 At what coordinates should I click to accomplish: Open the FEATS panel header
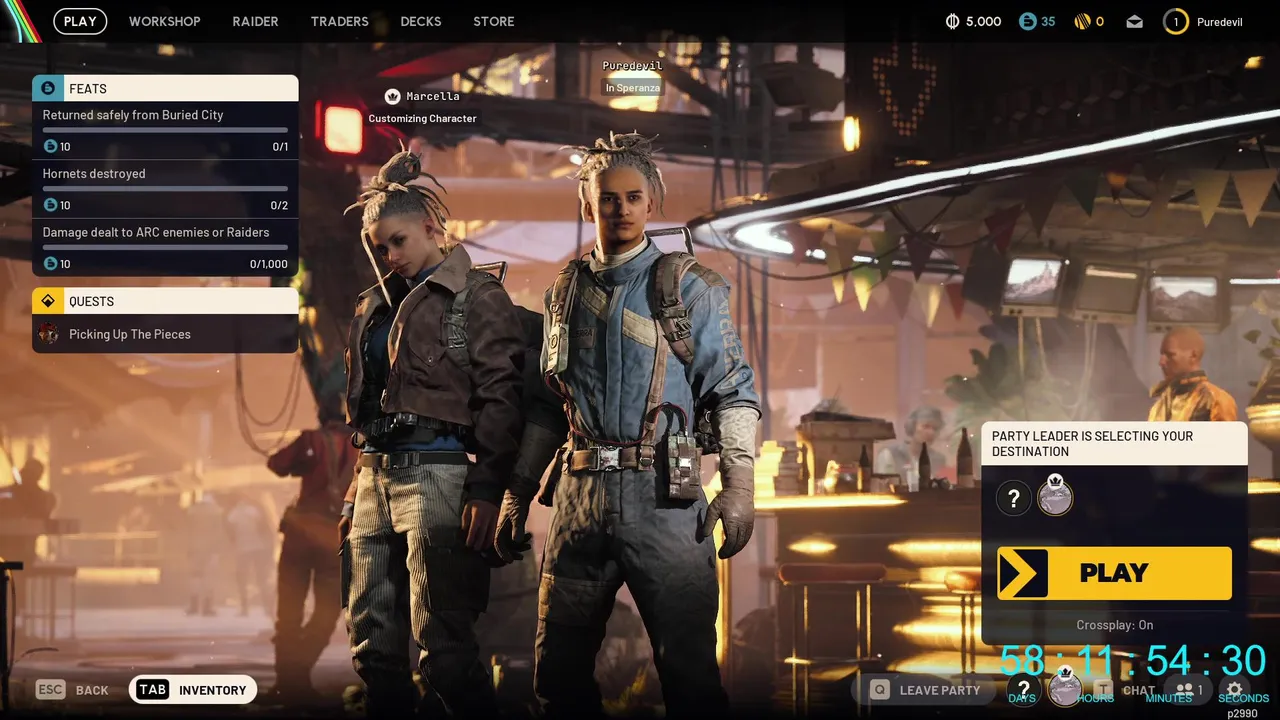coord(165,88)
